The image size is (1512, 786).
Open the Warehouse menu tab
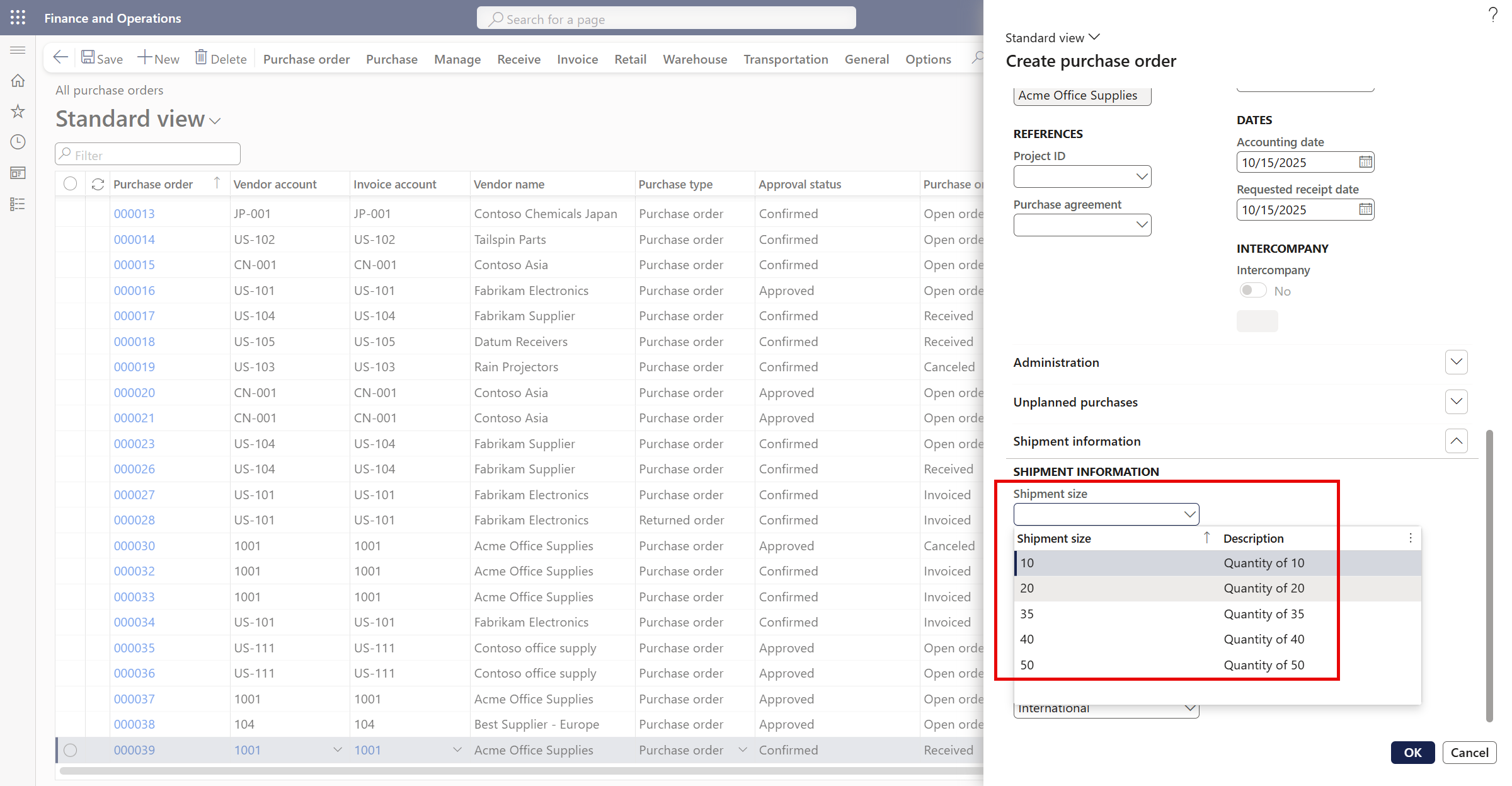[x=695, y=59]
